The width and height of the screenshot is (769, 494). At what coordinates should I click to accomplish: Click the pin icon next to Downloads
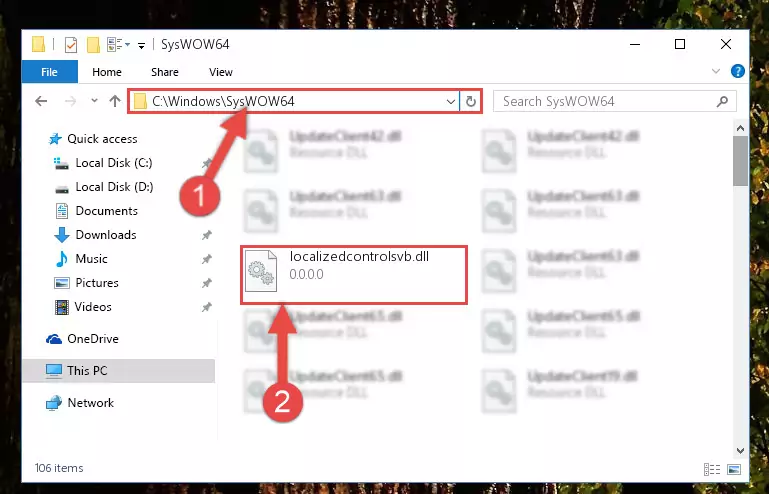coord(206,235)
